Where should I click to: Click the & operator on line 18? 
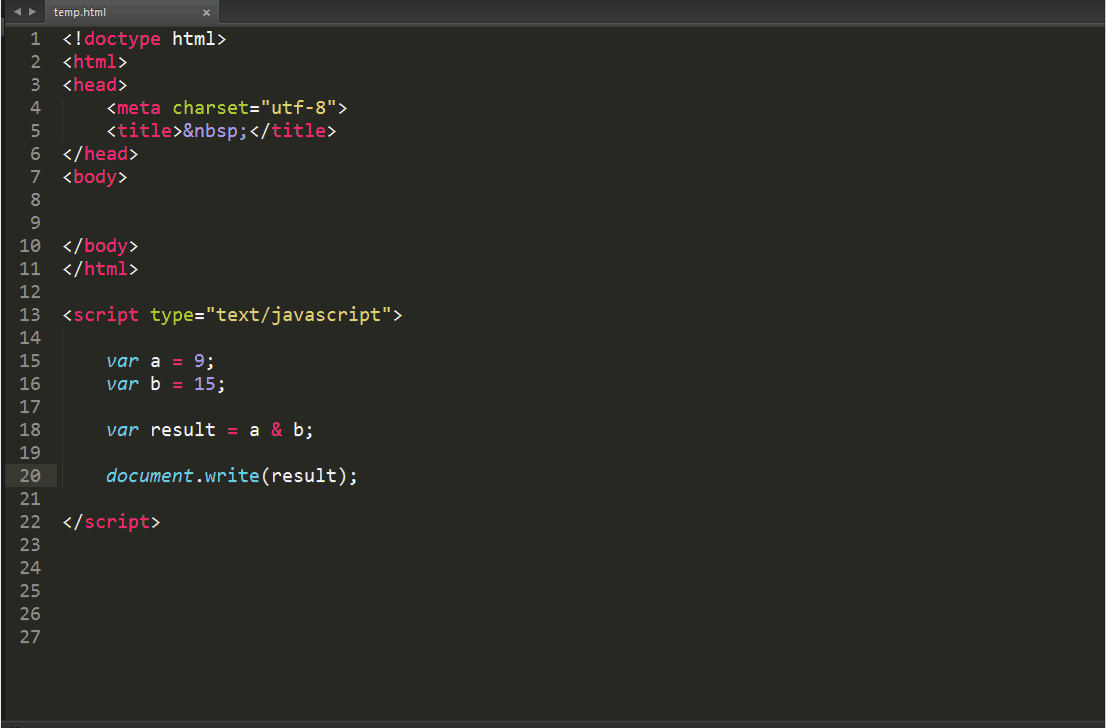(276, 430)
